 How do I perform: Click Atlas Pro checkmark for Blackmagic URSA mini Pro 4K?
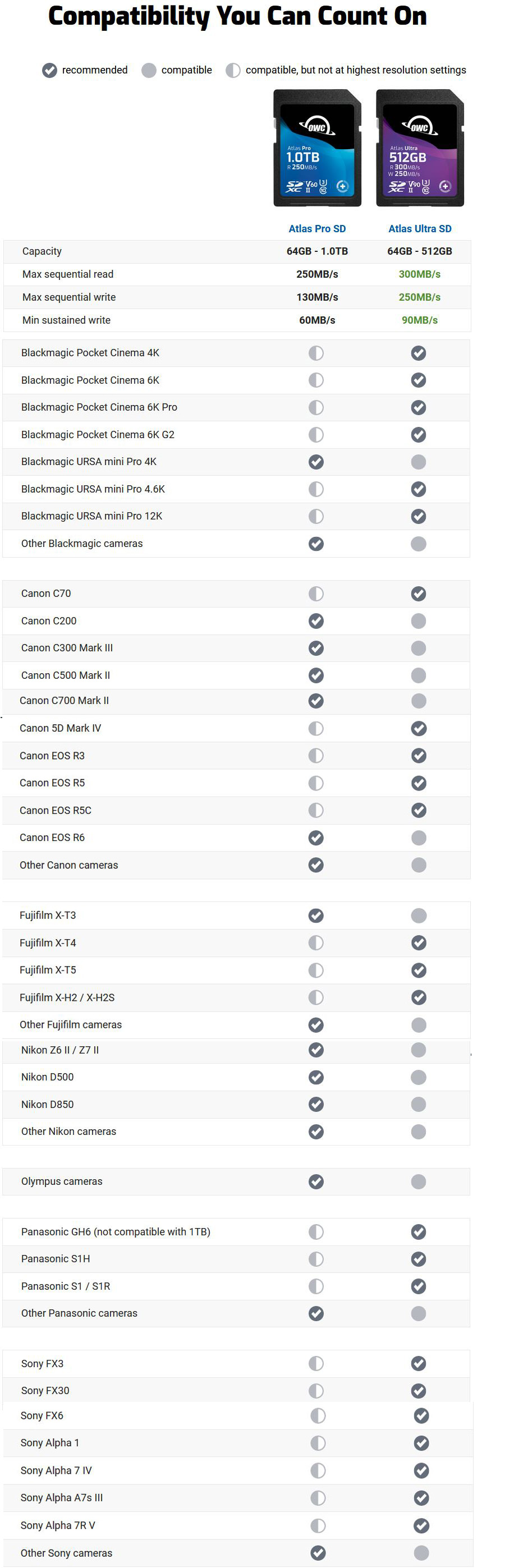(316, 462)
